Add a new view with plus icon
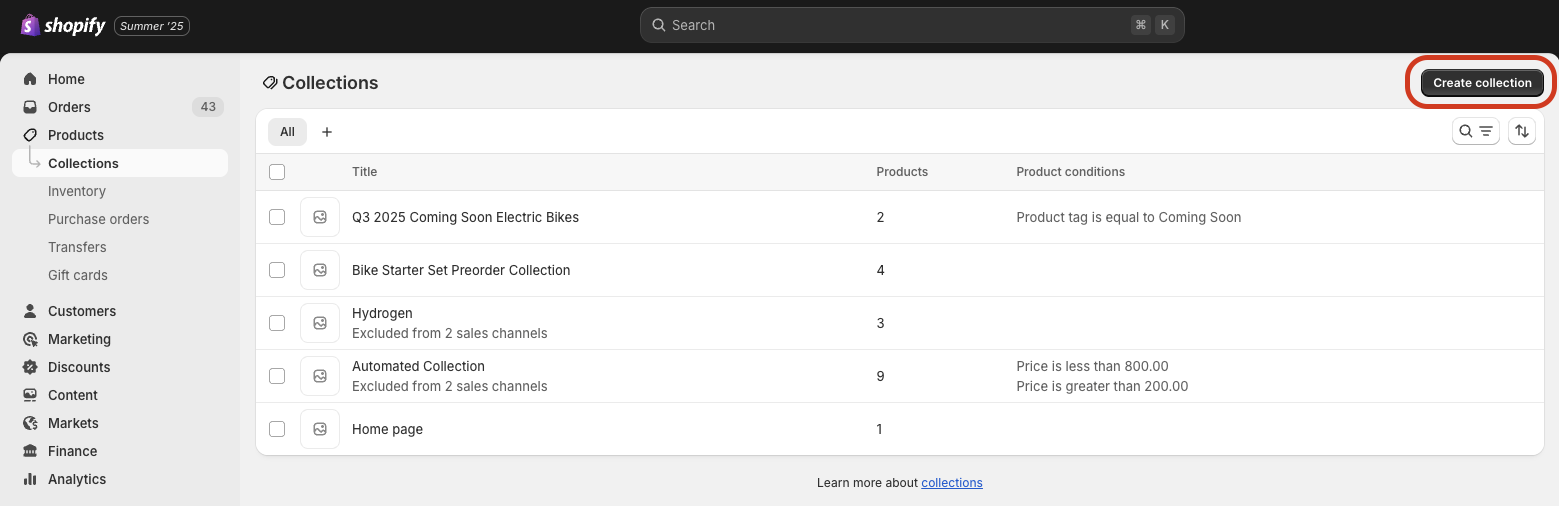The width and height of the screenshot is (1559, 506). (327, 132)
